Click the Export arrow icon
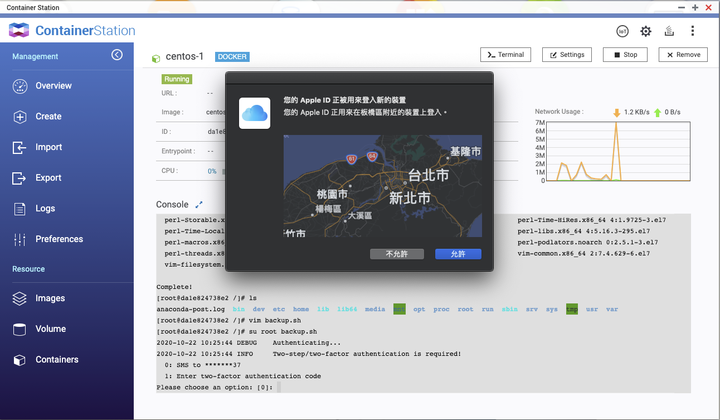This screenshot has height=420, width=720. 19,178
